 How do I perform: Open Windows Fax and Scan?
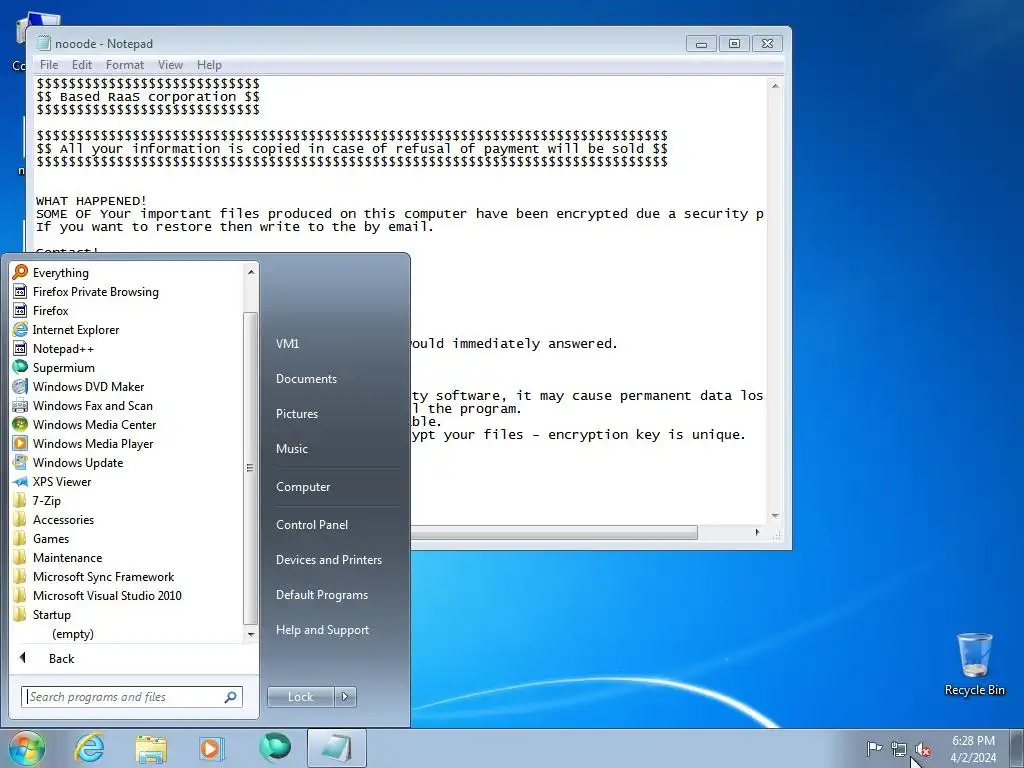[x=92, y=405]
